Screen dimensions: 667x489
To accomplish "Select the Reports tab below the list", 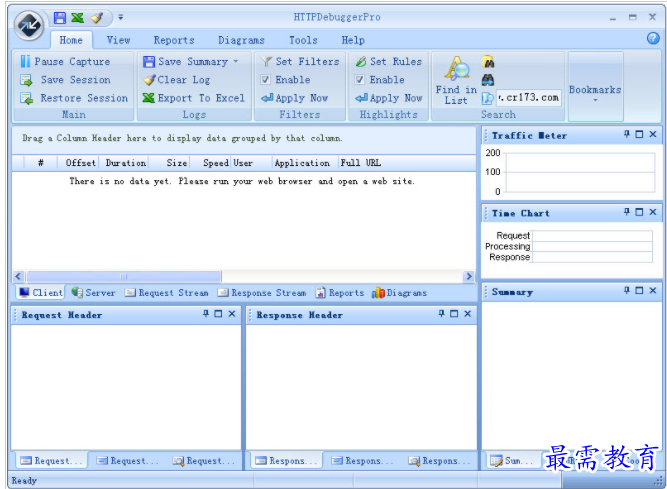I will [340, 293].
